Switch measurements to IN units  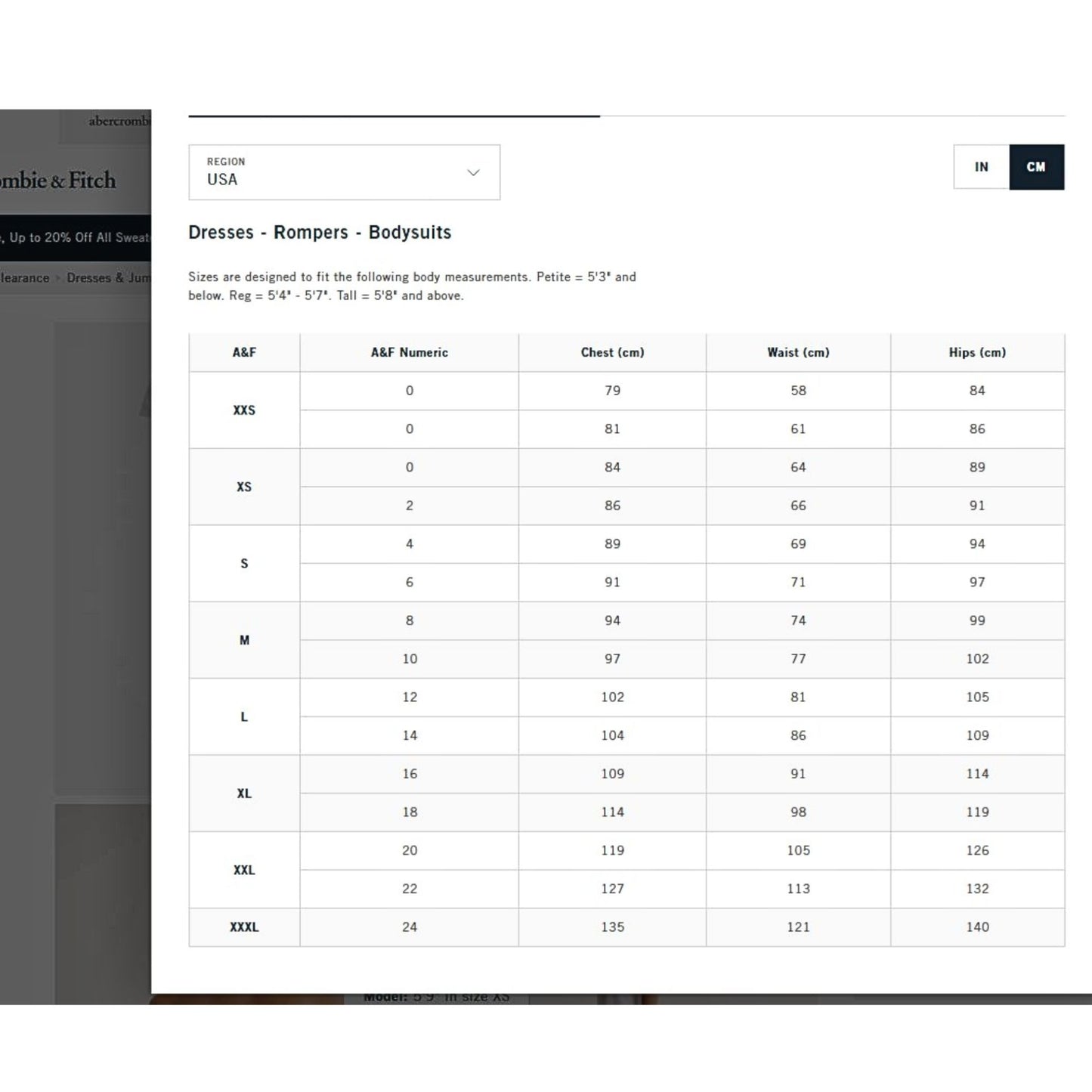click(981, 167)
